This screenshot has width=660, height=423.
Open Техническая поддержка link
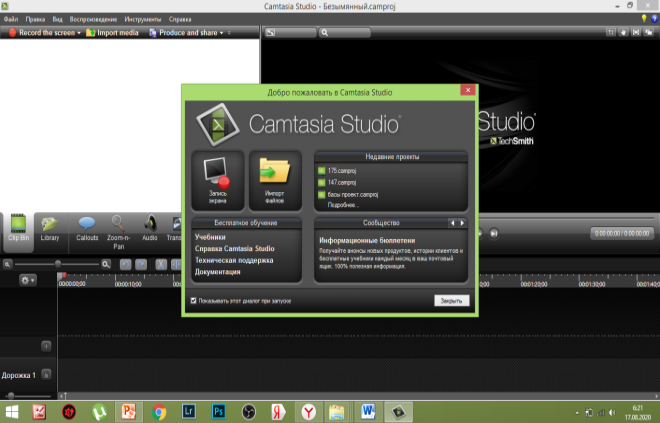pos(234,260)
